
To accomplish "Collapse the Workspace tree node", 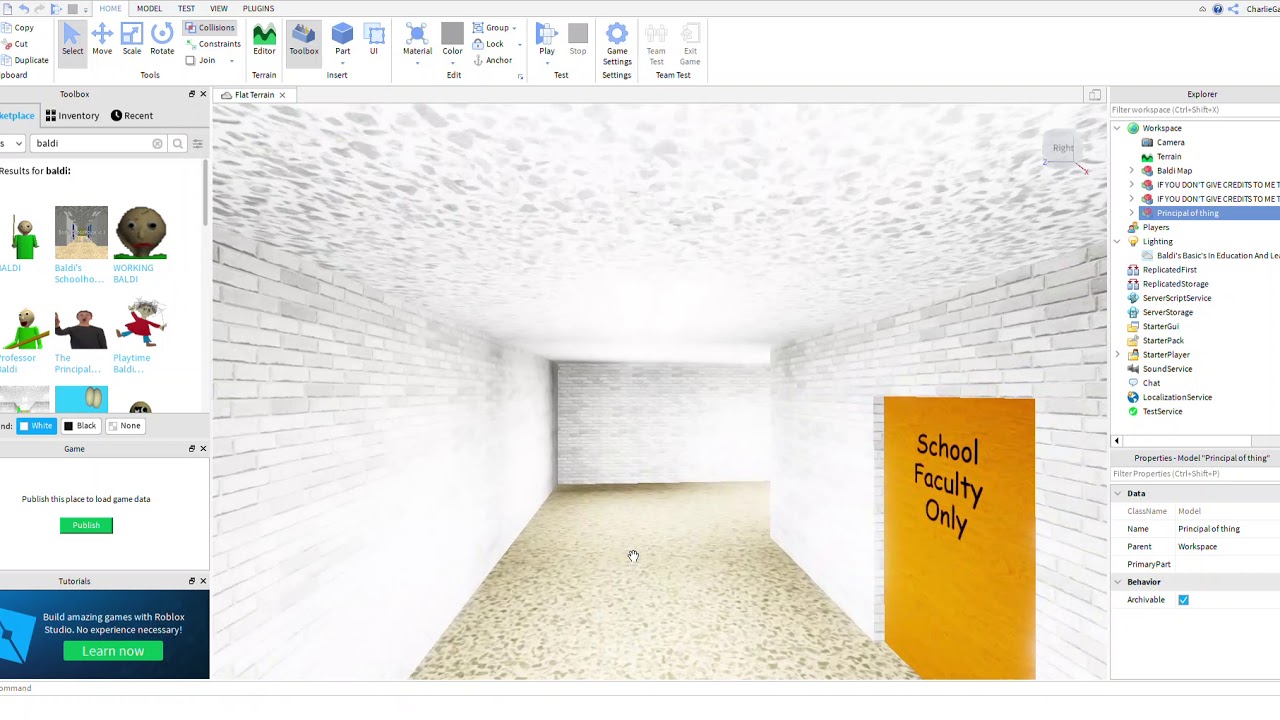I will [x=1117, y=128].
